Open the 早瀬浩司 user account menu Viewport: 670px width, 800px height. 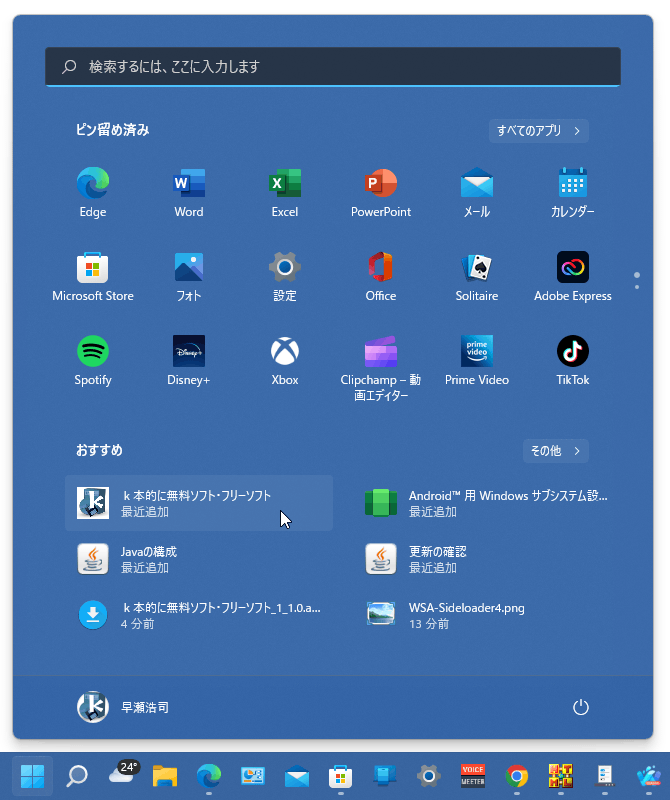click(x=122, y=707)
